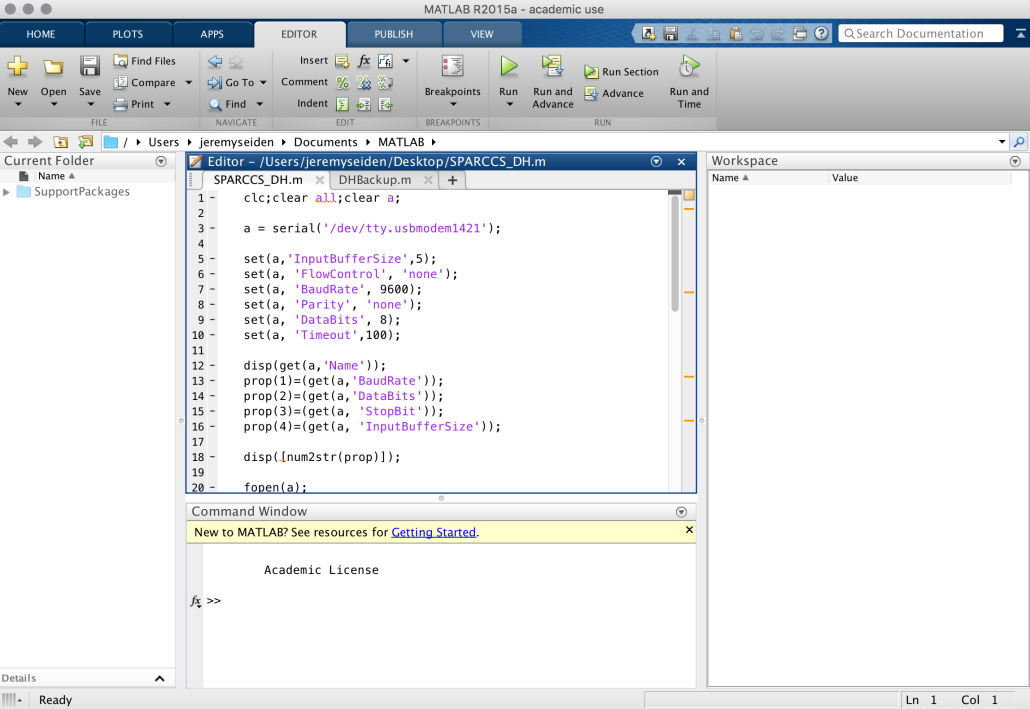Toggle breakpoint dash on line 18
The width and height of the screenshot is (1030, 709).
tap(212, 457)
